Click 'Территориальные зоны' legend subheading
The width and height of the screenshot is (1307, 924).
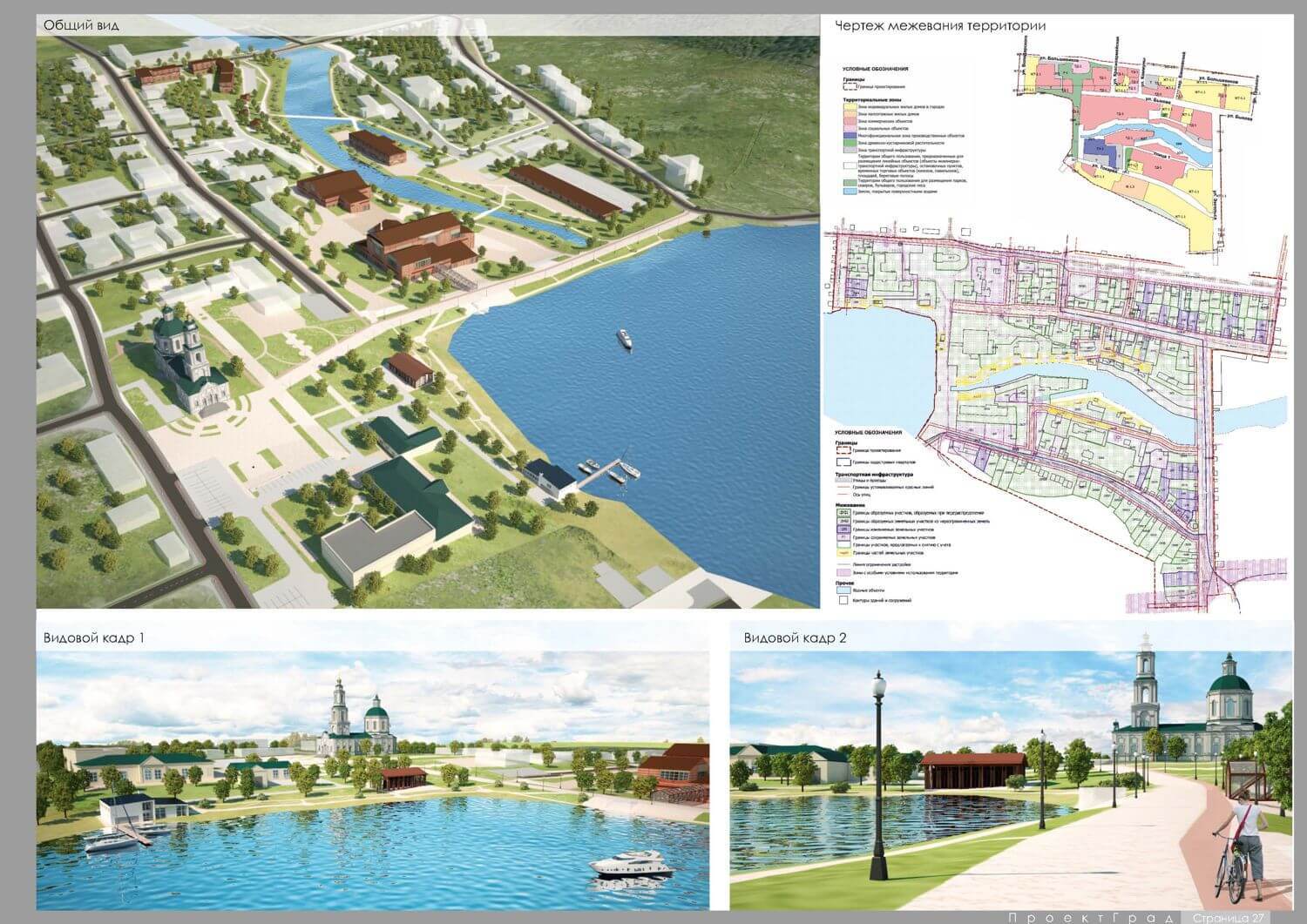872,100
